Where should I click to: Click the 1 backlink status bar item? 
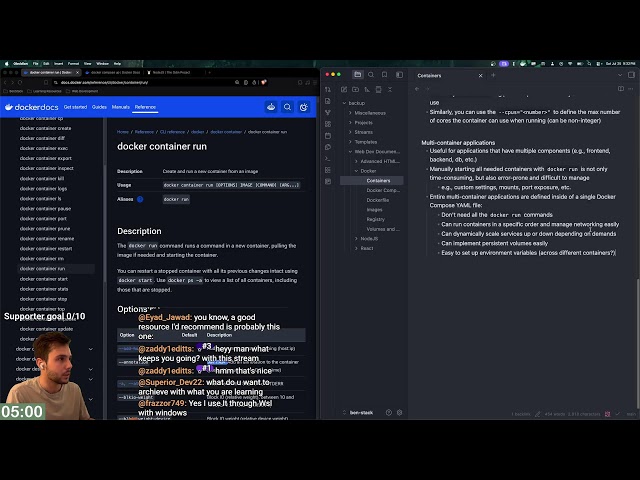[x=521, y=414]
